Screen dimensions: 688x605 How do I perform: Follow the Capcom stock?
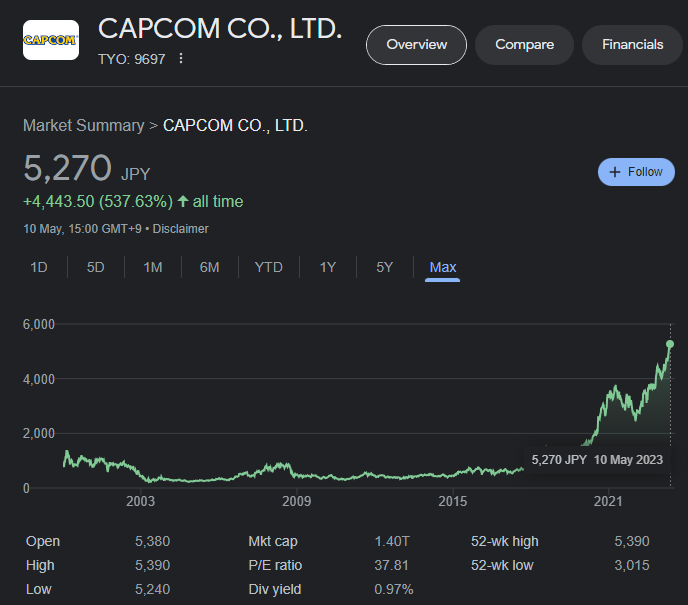click(636, 172)
